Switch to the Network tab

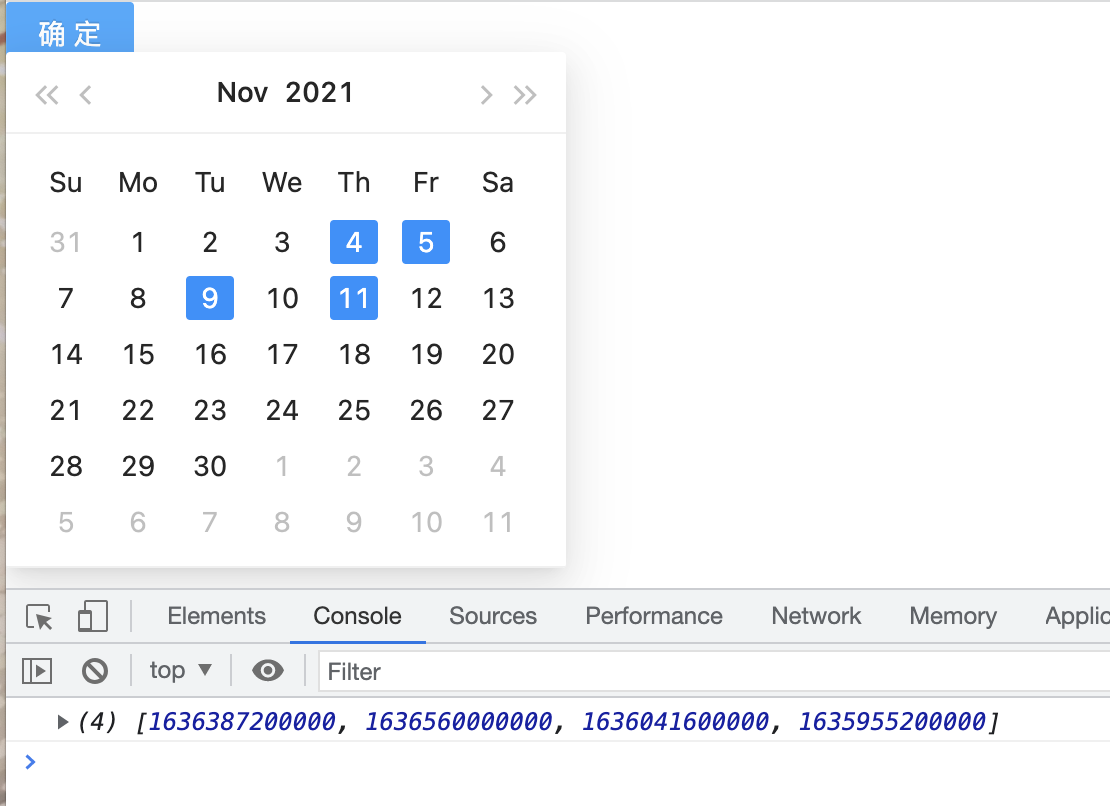pyautogui.click(x=816, y=616)
